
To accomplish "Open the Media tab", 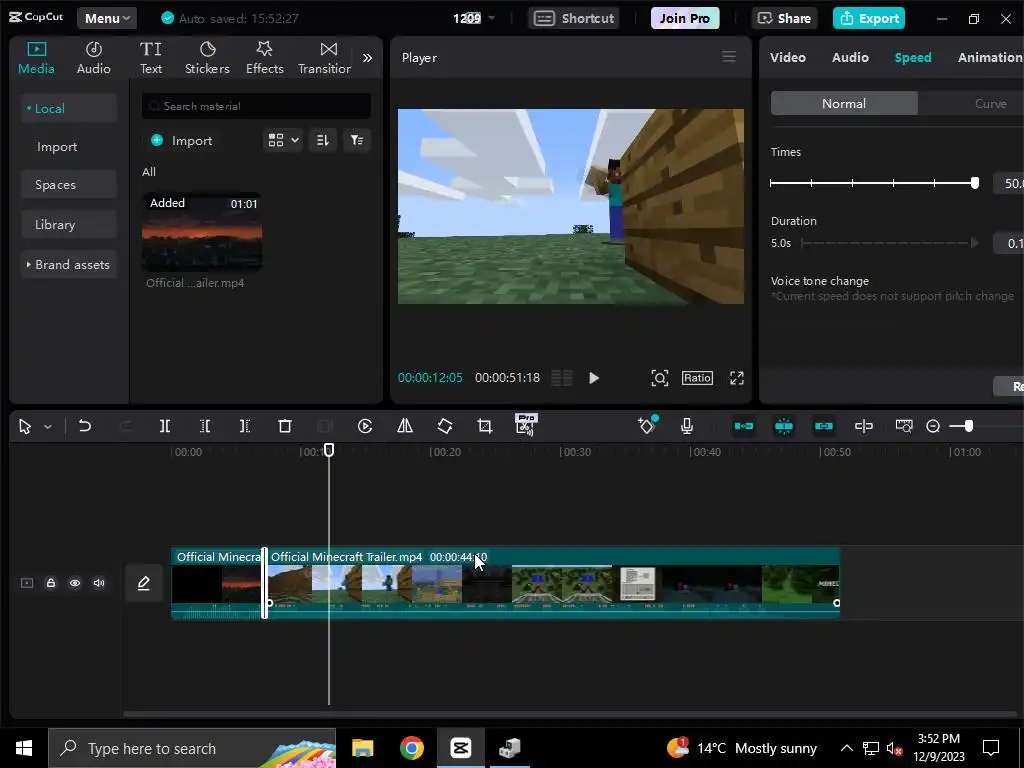I will (x=36, y=58).
